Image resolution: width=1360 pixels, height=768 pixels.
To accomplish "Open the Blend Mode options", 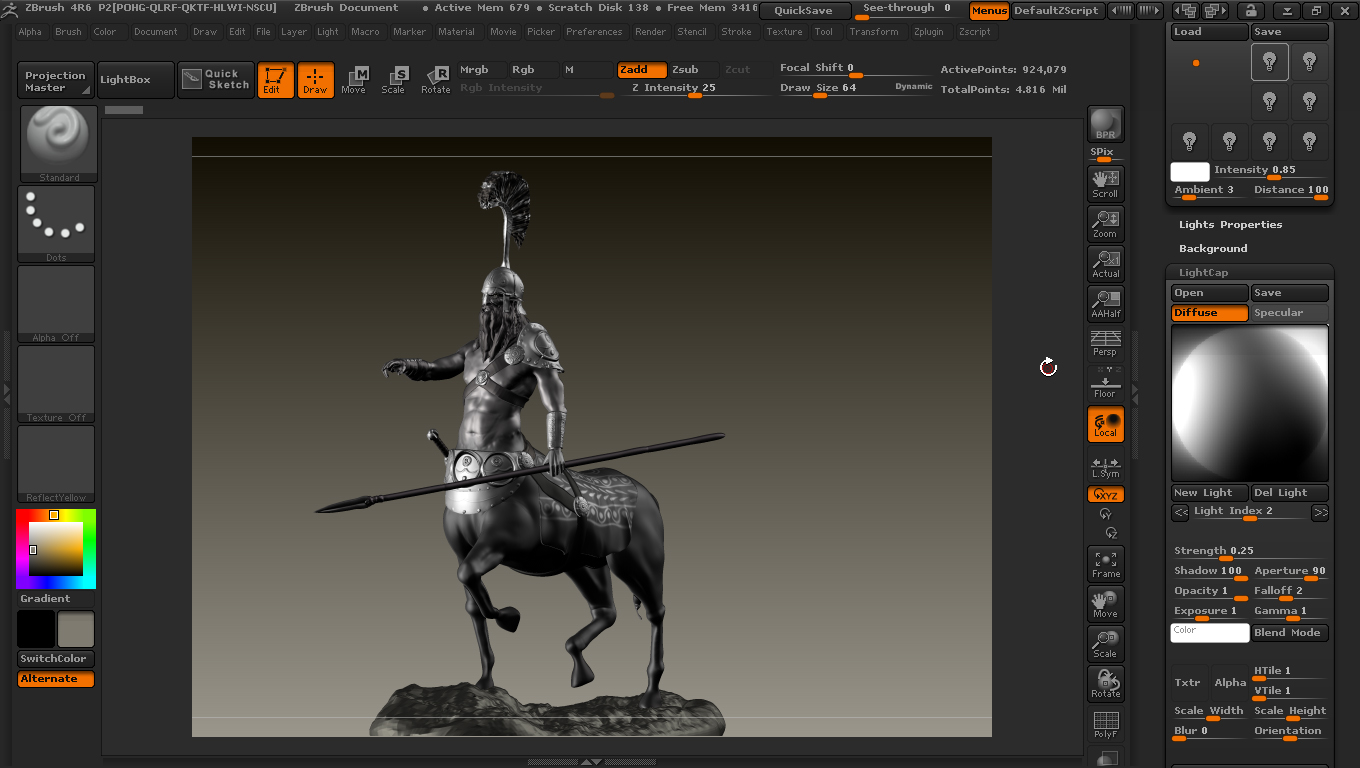I will click(1289, 633).
